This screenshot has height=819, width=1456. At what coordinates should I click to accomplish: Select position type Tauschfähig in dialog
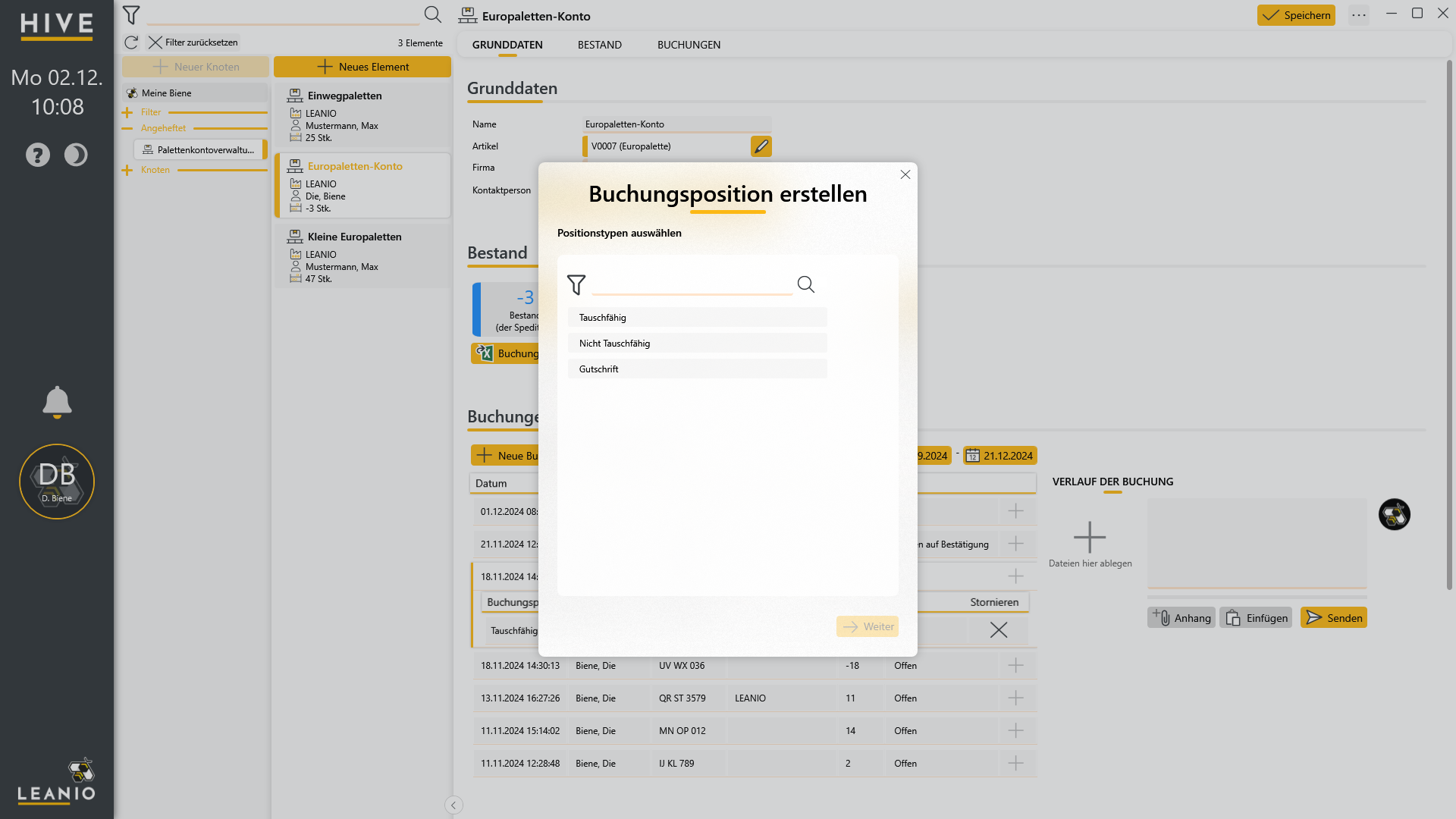click(x=697, y=318)
